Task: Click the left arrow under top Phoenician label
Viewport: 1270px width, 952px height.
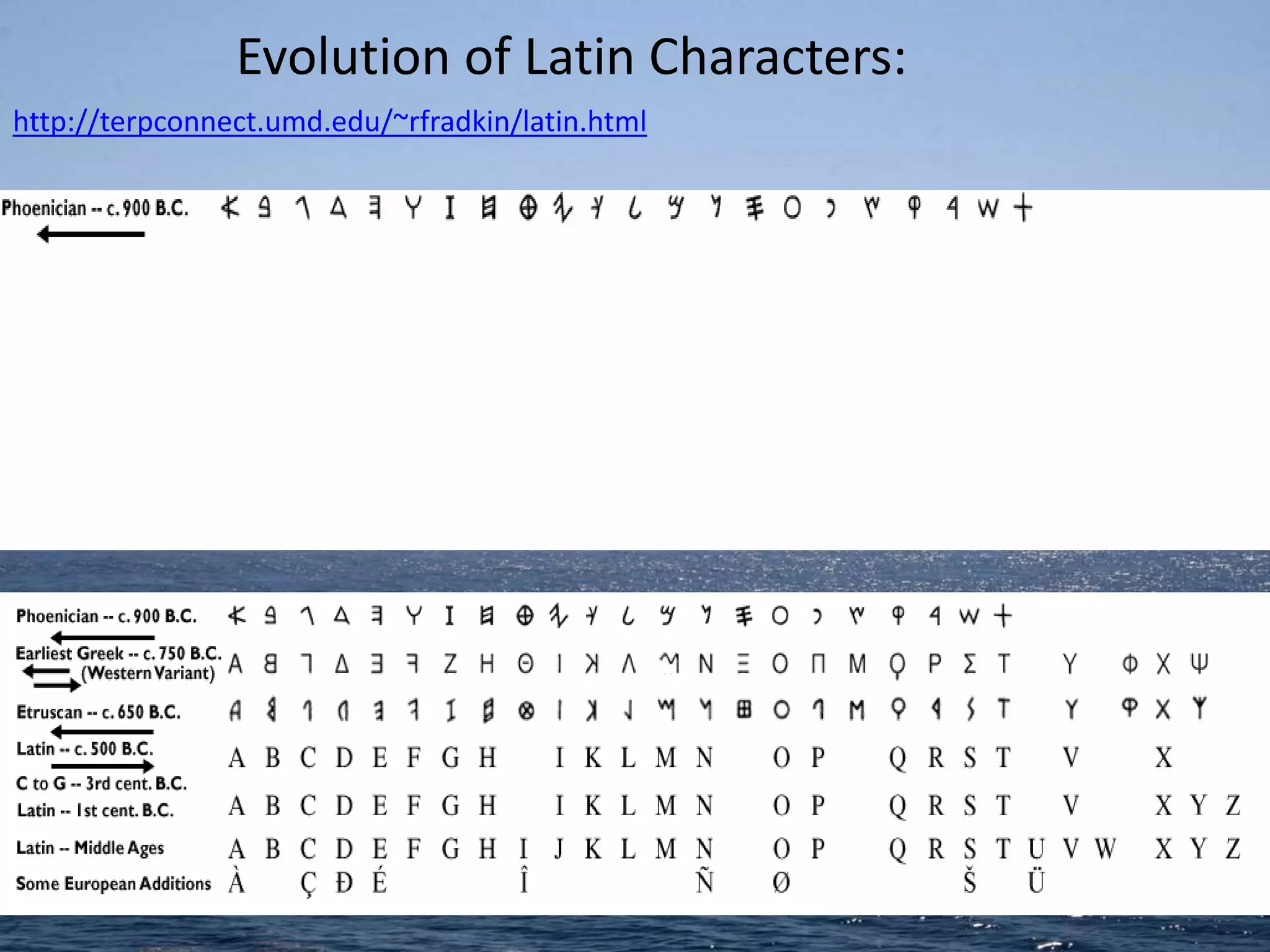Action: pyautogui.click(x=91, y=234)
